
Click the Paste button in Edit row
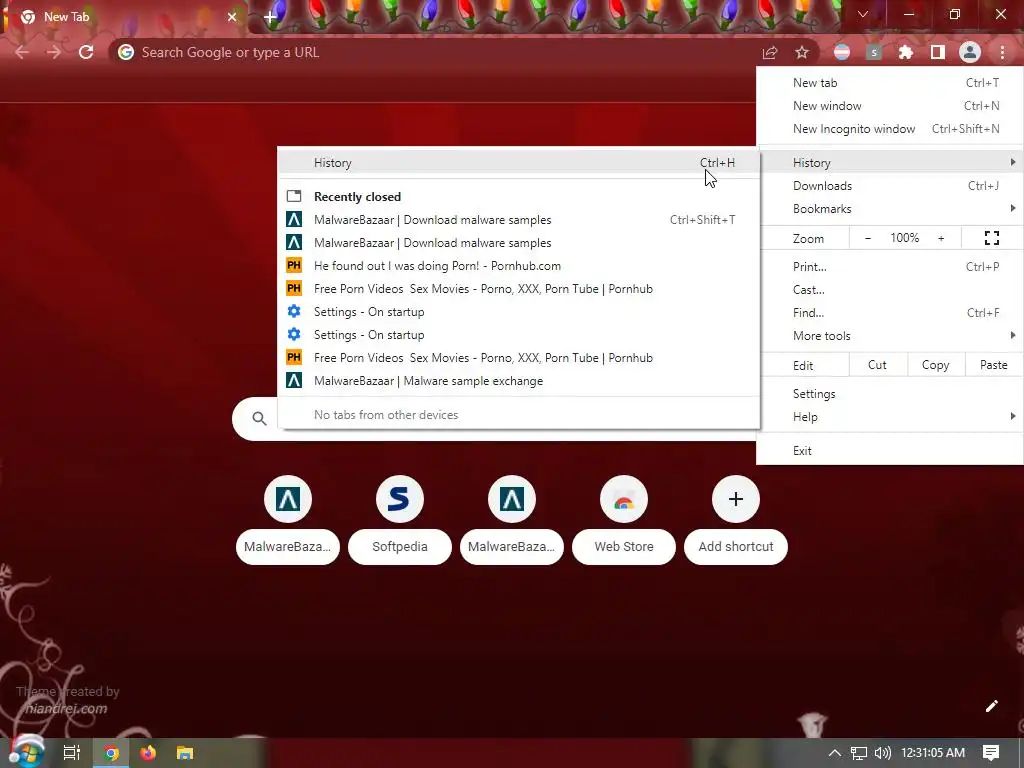click(993, 365)
